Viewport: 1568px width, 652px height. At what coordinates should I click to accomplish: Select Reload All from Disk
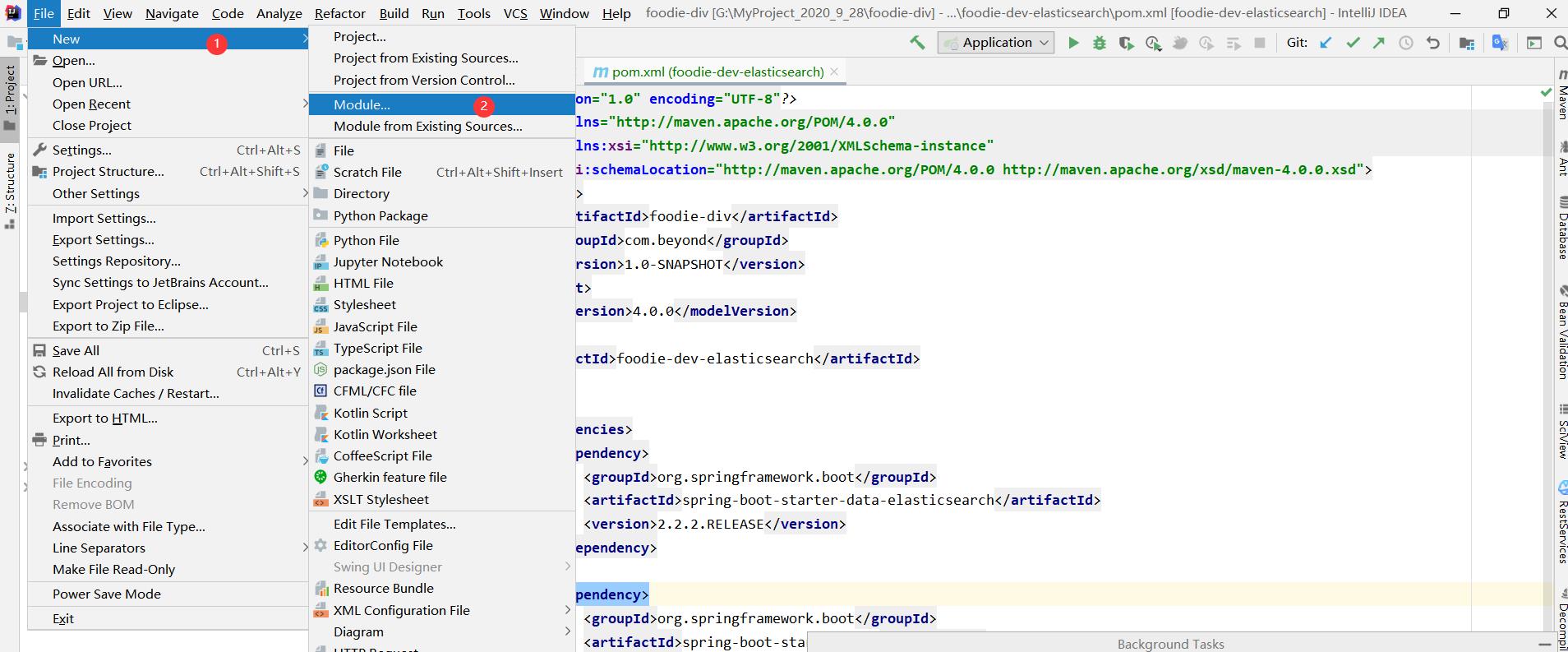tap(168, 372)
